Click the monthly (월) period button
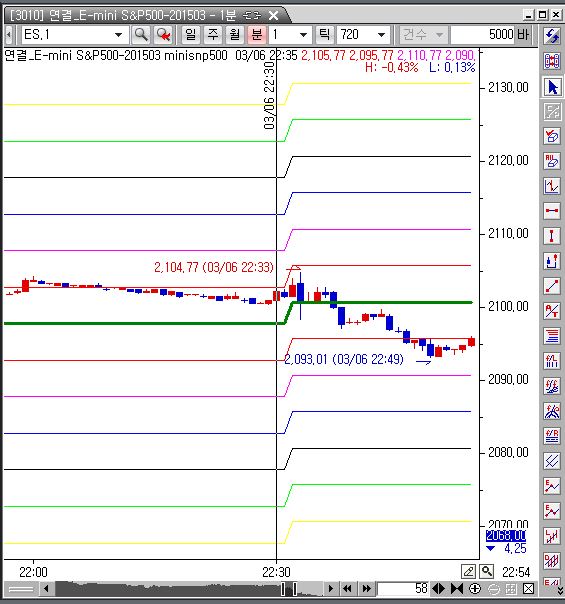 coord(235,35)
